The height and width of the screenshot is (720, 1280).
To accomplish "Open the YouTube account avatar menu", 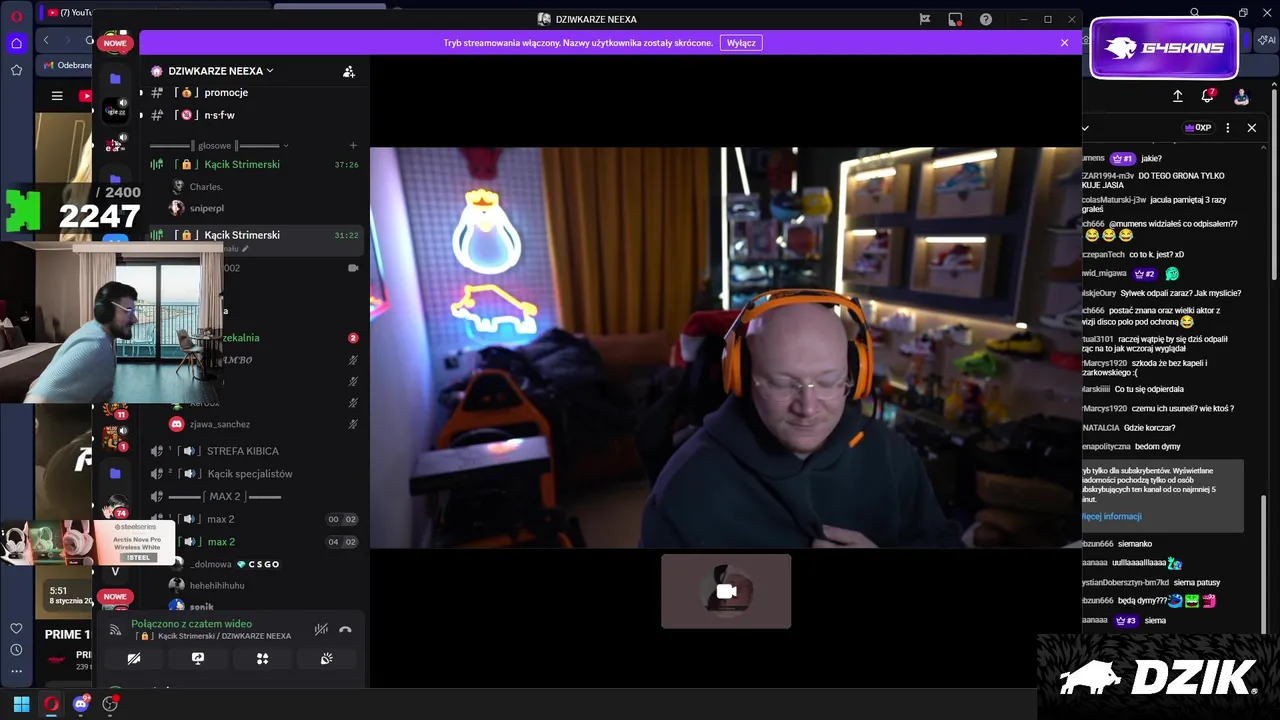I will (1241, 96).
